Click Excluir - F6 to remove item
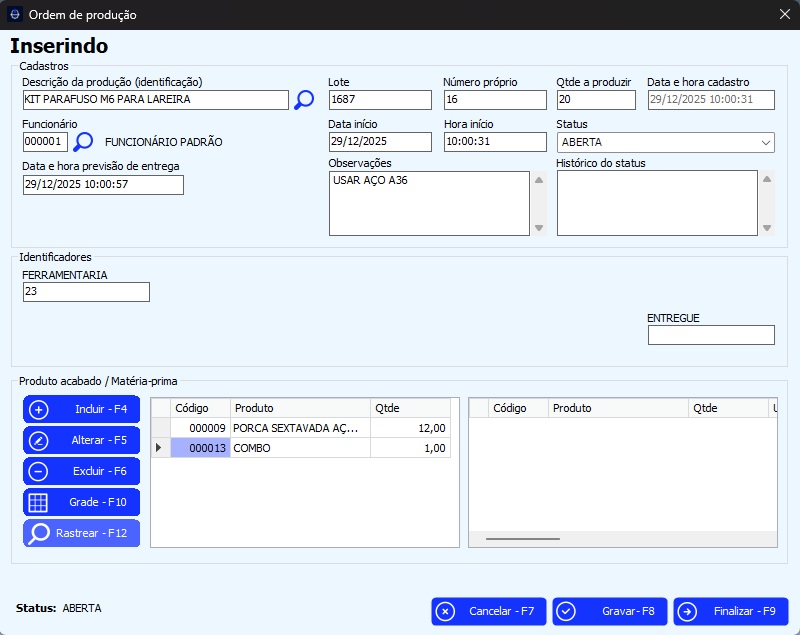This screenshot has width=800, height=635. (82, 471)
